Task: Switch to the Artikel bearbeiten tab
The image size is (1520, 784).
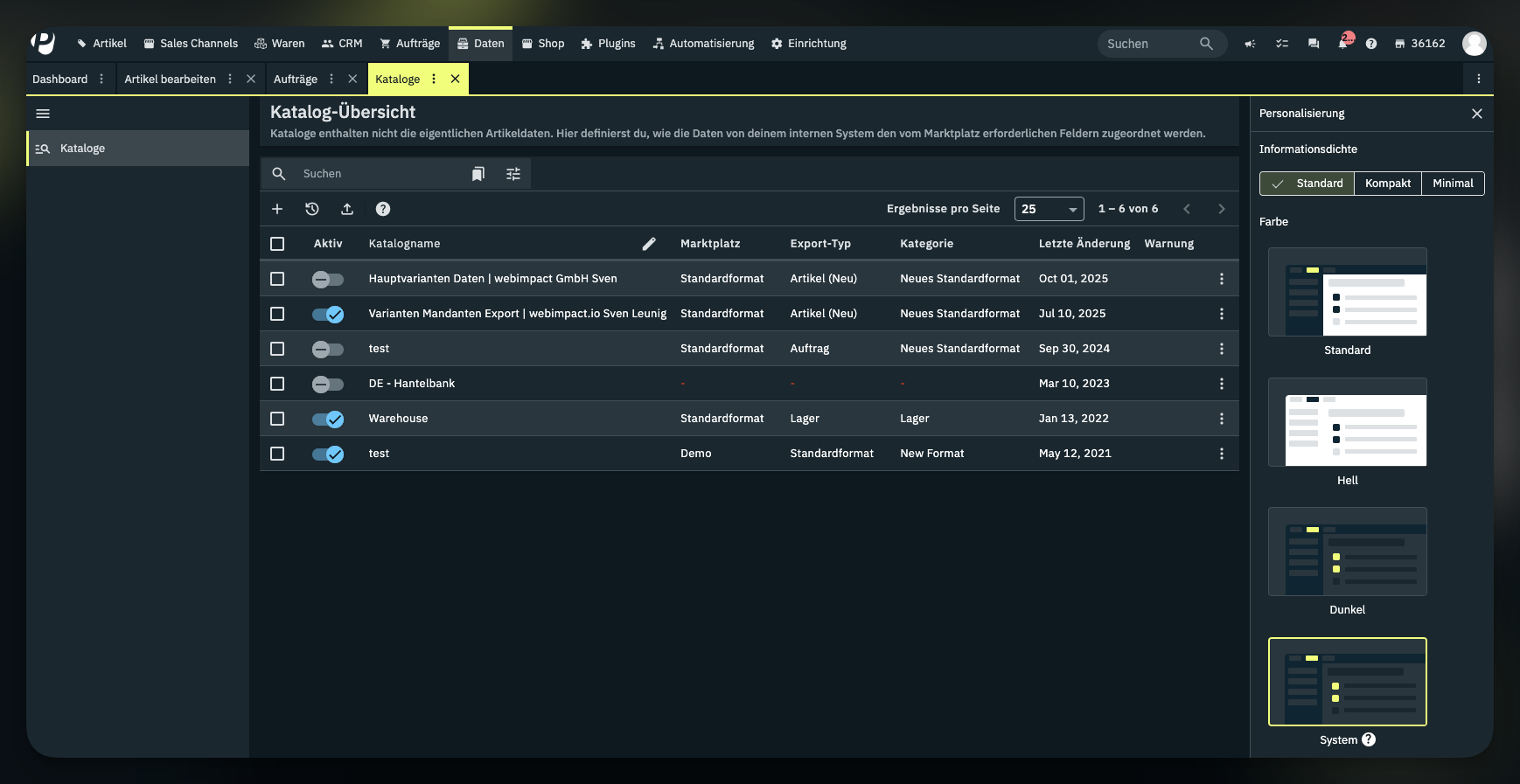Action: (x=170, y=79)
